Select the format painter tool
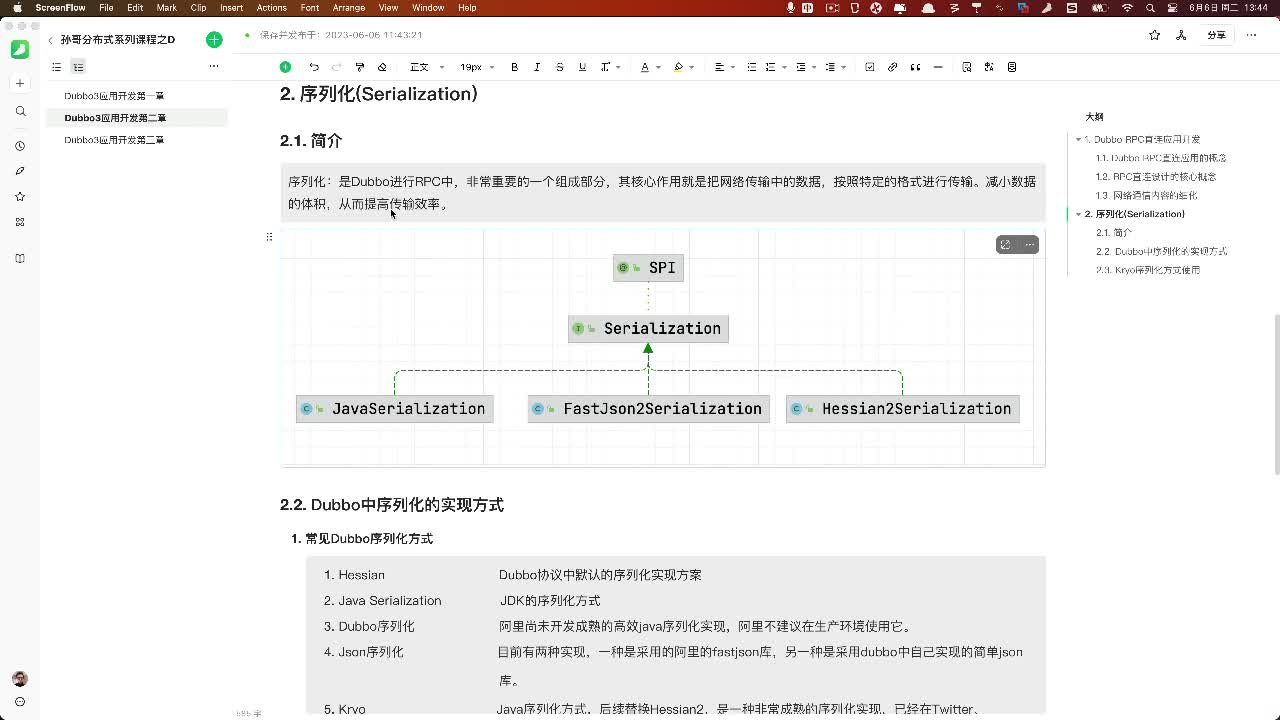The height and width of the screenshot is (720, 1280). [x=360, y=67]
